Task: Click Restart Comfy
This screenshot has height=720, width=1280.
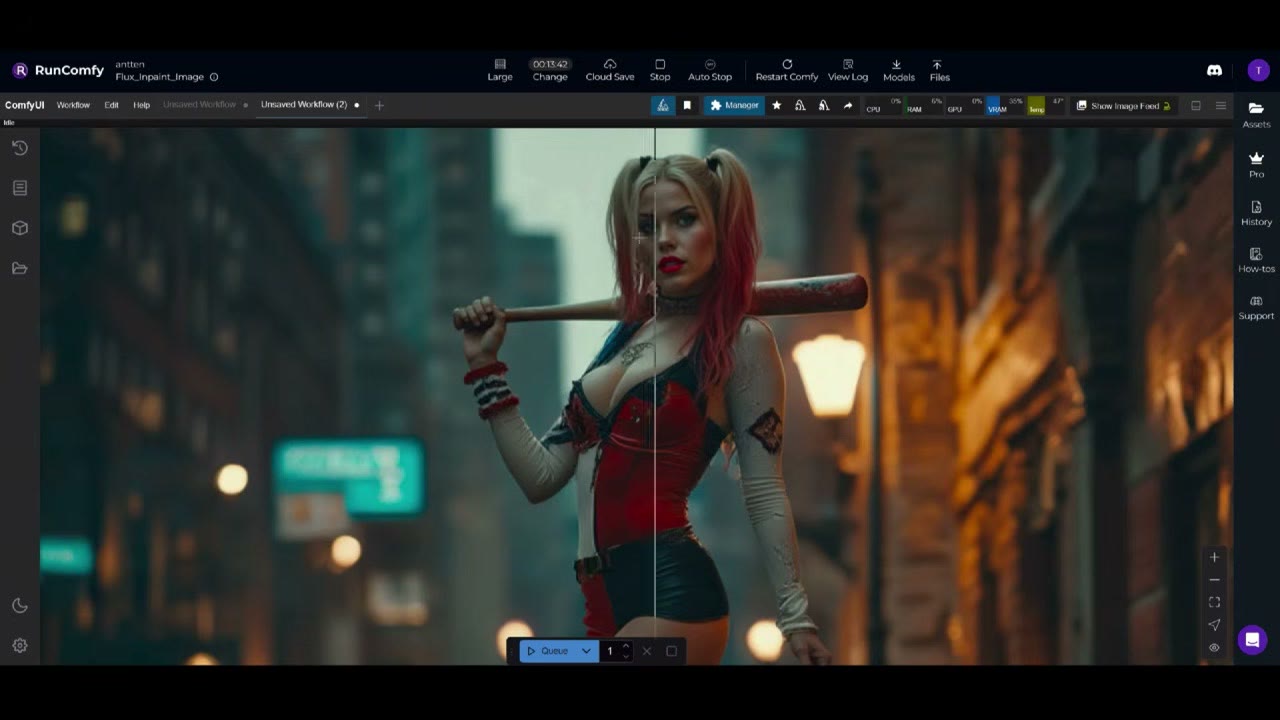Action: (x=787, y=70)
